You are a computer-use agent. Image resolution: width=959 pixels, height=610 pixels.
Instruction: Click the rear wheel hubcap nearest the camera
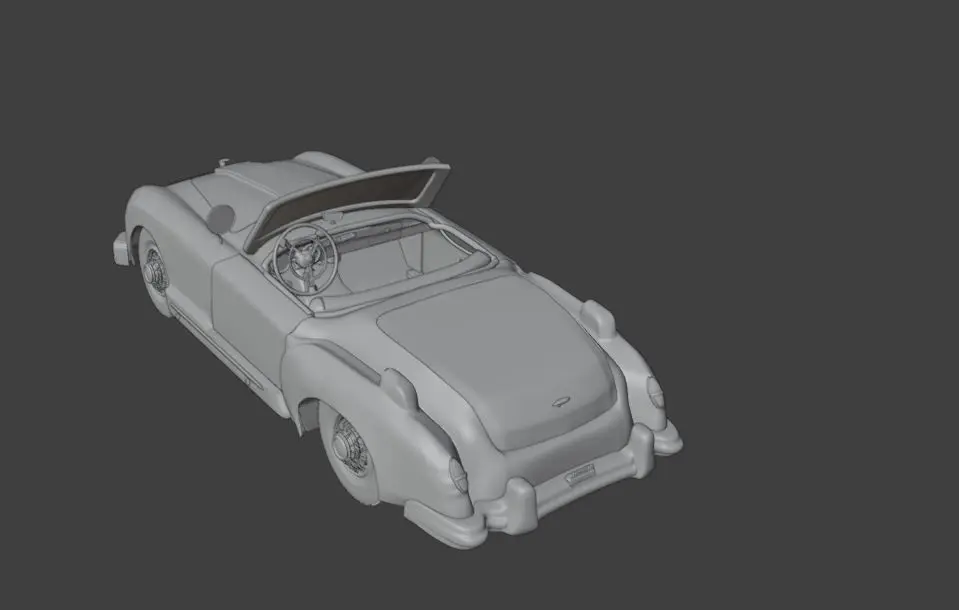350,445
